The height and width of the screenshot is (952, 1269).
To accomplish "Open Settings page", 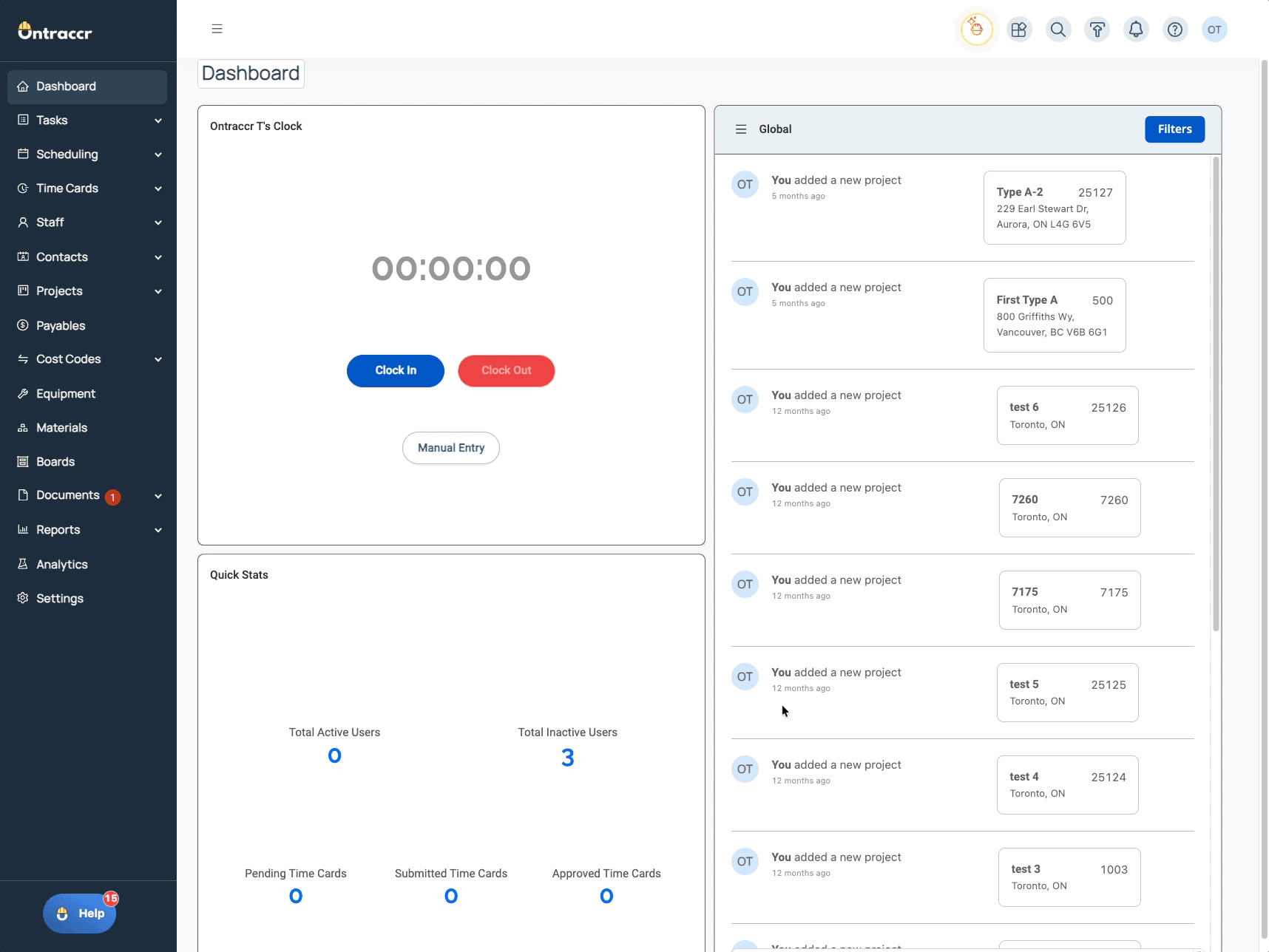I will [87, 598].
